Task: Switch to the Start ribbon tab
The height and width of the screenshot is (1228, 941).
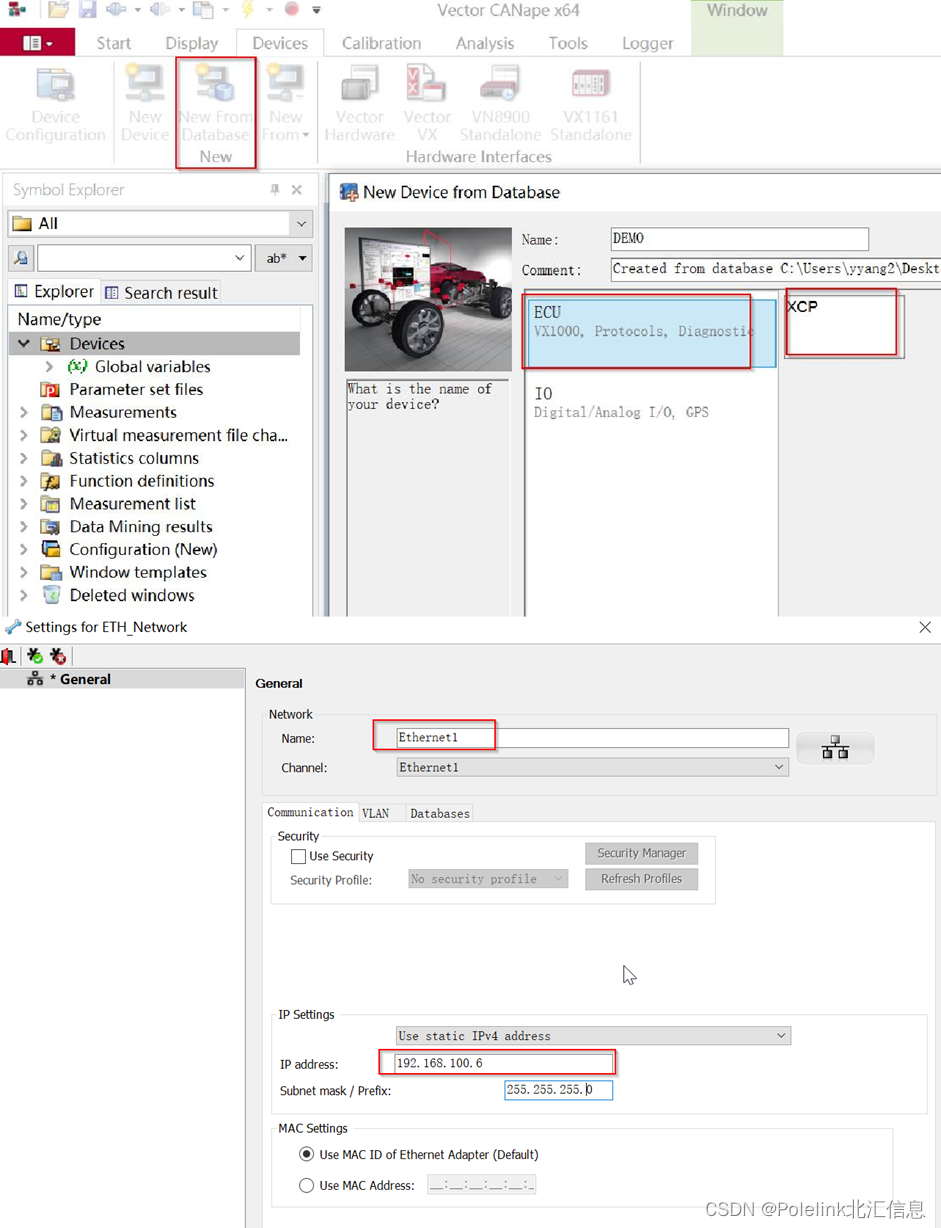Action: [x=114, y=43]
